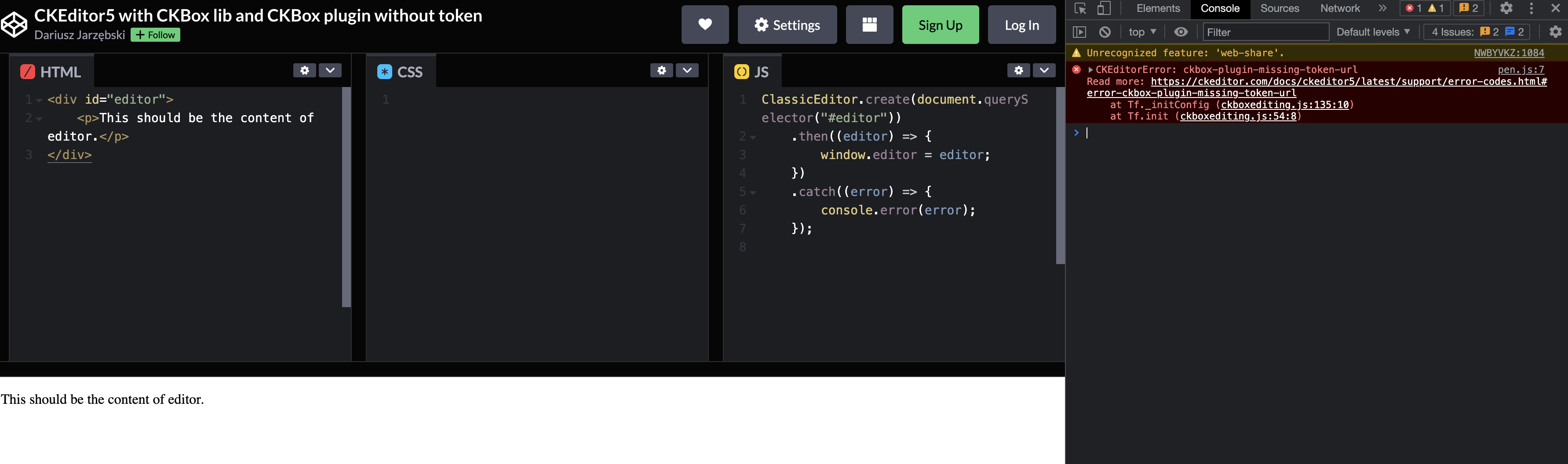Open the HTML panel settings gear
Screen dimensions: 1568x464
coord(304,70)
